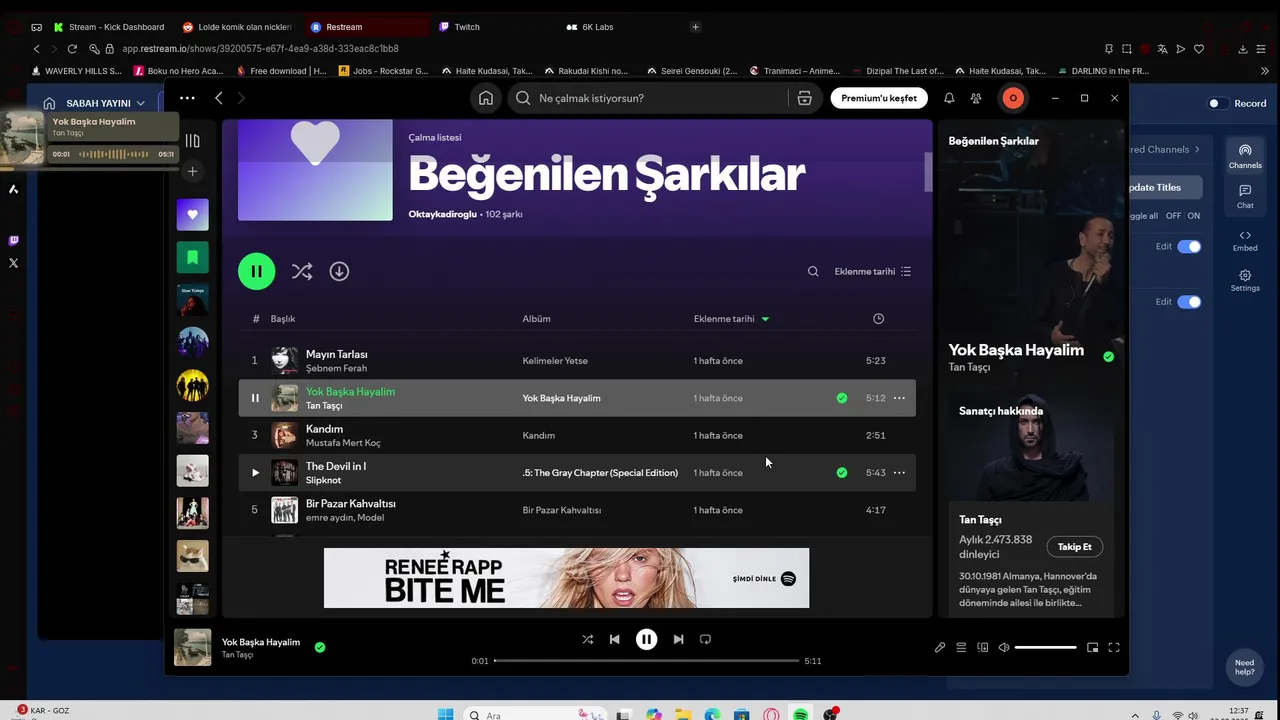Open Spotify browse icon in search bar

[x=804, y=98]
